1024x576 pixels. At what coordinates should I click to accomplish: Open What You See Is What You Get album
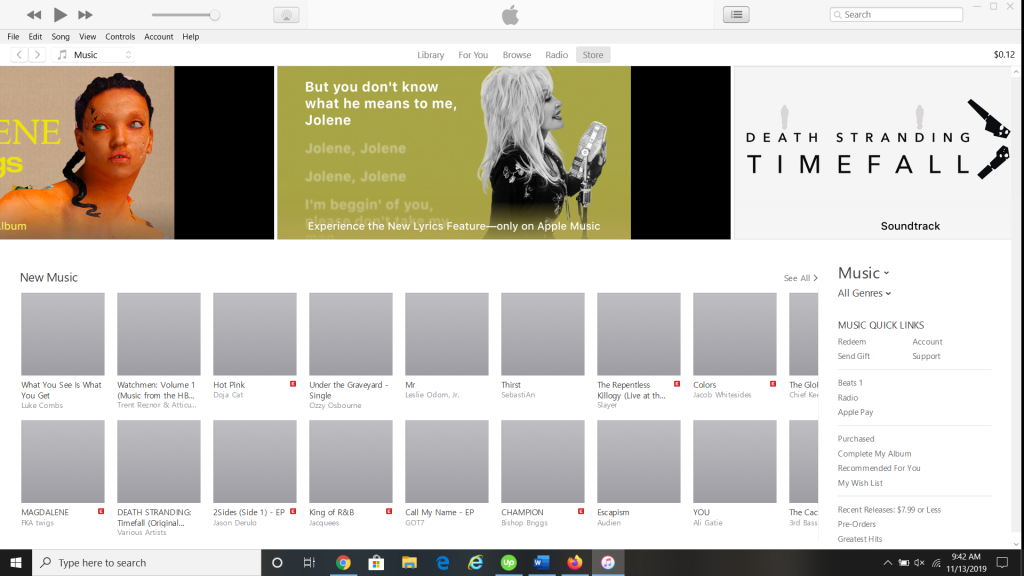(63, 334)
